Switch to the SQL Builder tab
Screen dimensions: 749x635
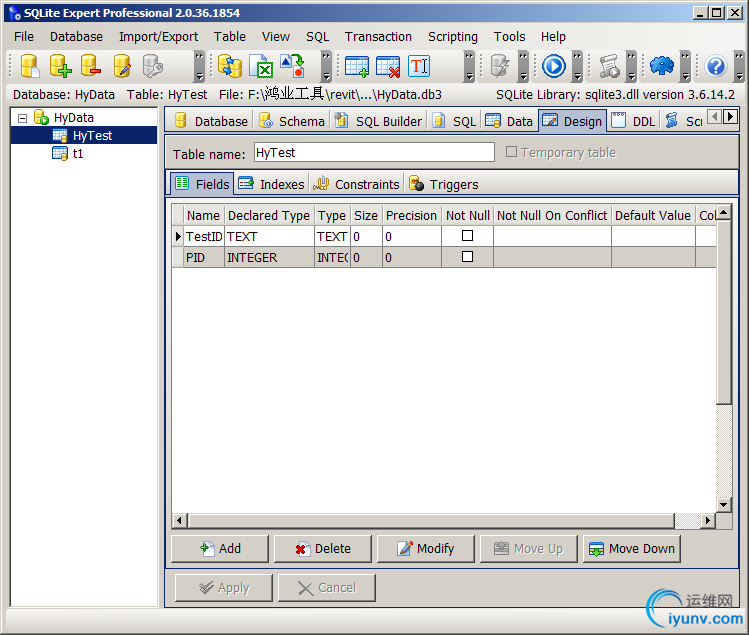point(380,121)
